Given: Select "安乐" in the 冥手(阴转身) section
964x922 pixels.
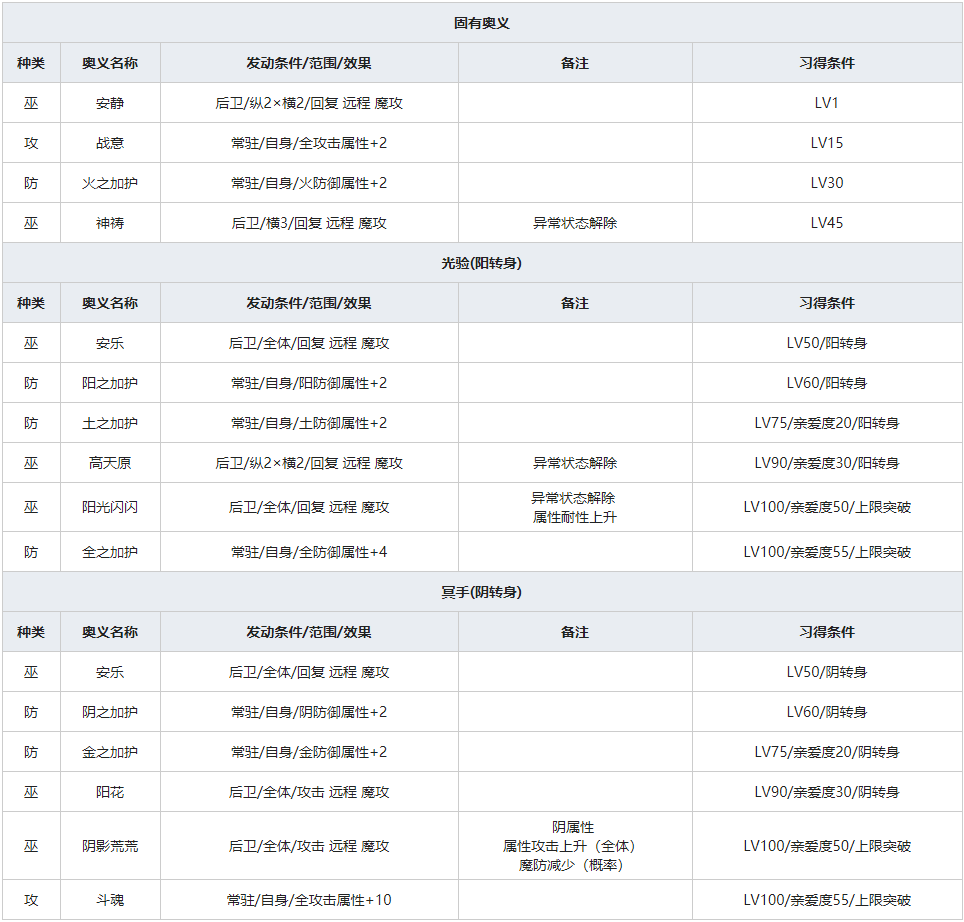Looking at the screenshot, I should pyautogui.click(x=110, y=672).
